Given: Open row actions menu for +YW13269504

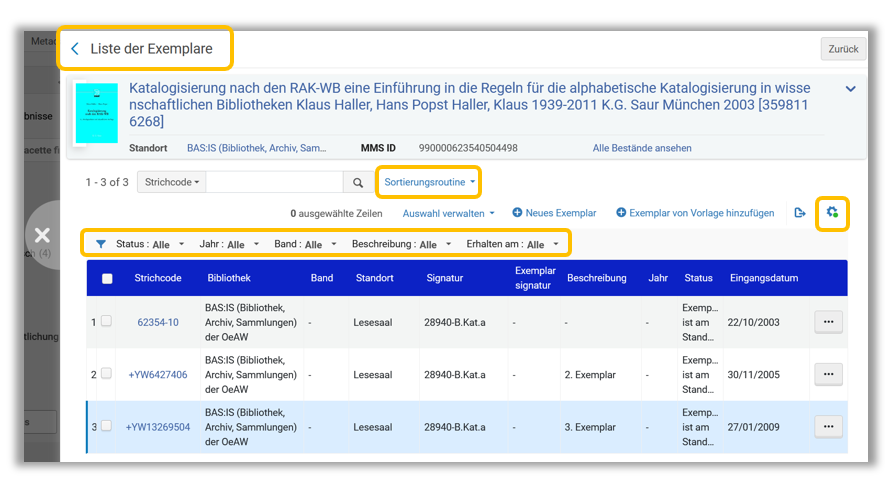Looking at the screenshot, I should click(x=828, y=427).
